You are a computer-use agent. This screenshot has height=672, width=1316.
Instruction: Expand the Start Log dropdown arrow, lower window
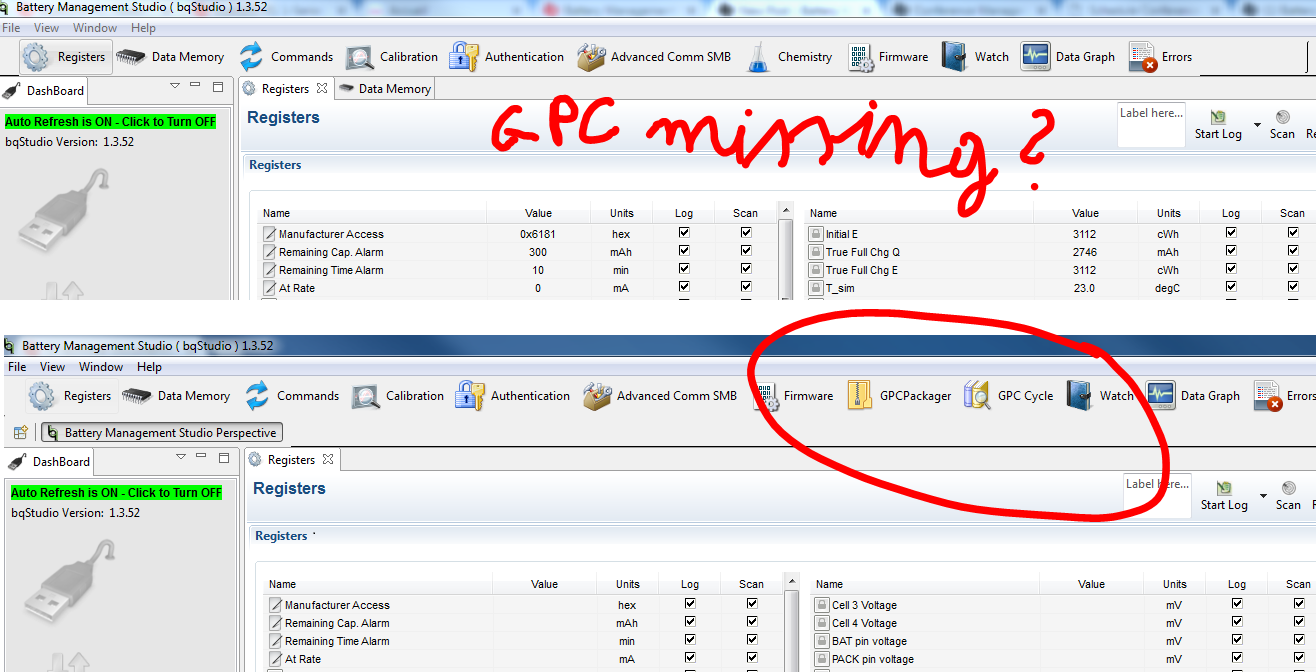click(1263, 496)
